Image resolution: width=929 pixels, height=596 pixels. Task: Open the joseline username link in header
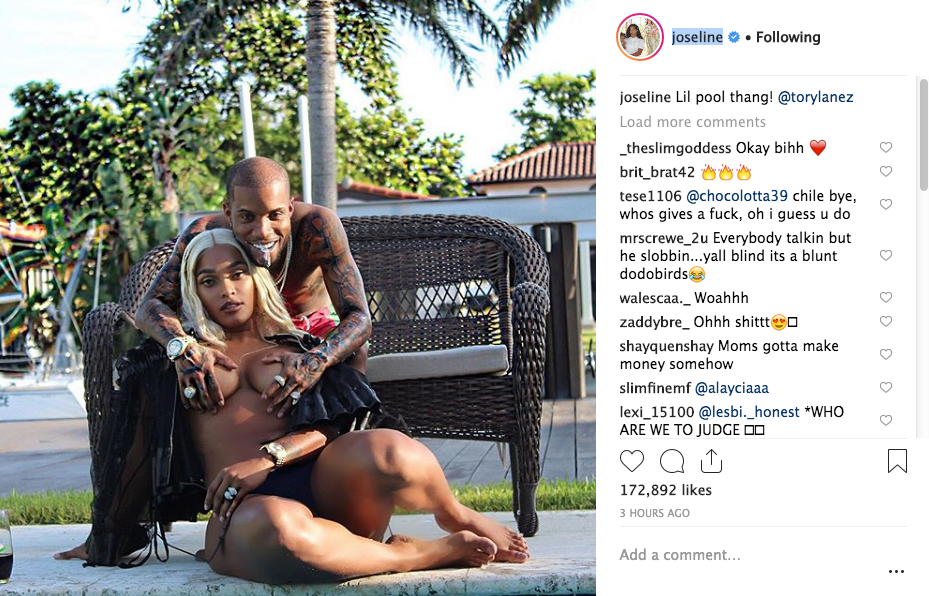pos(697,37)
